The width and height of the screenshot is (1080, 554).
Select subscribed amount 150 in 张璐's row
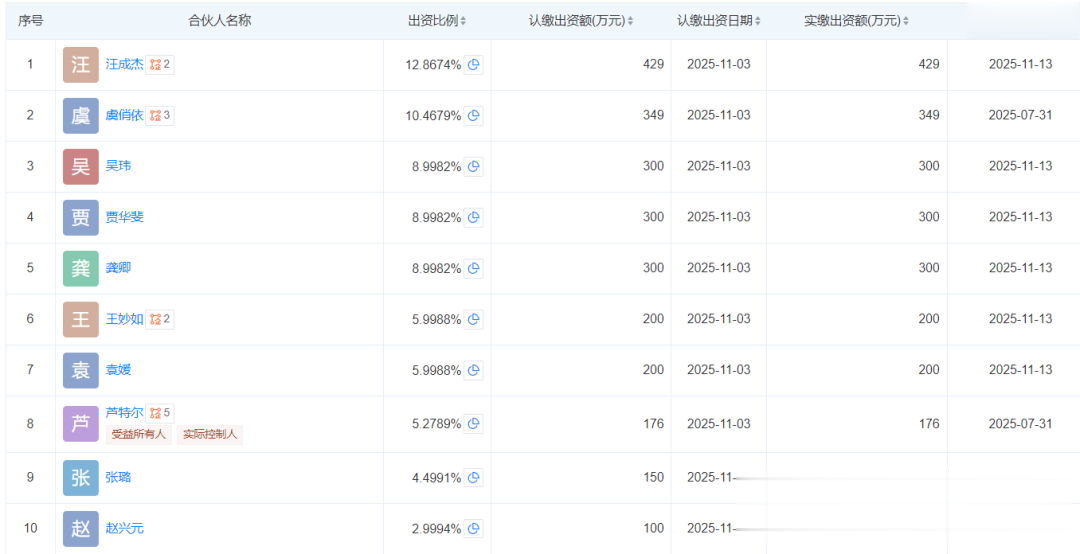click(x=654, y=478)
